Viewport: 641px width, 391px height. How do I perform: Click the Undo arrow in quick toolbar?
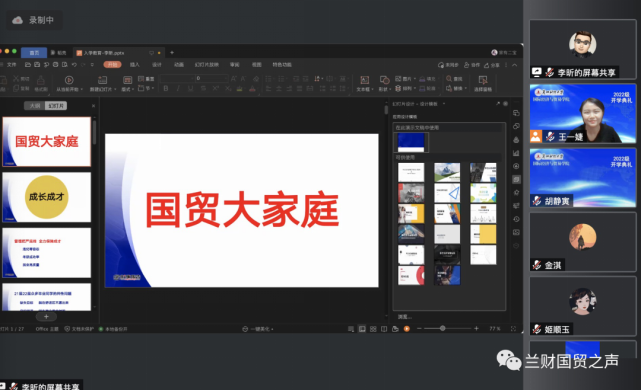pyautogui.click(x=74, y=65)
